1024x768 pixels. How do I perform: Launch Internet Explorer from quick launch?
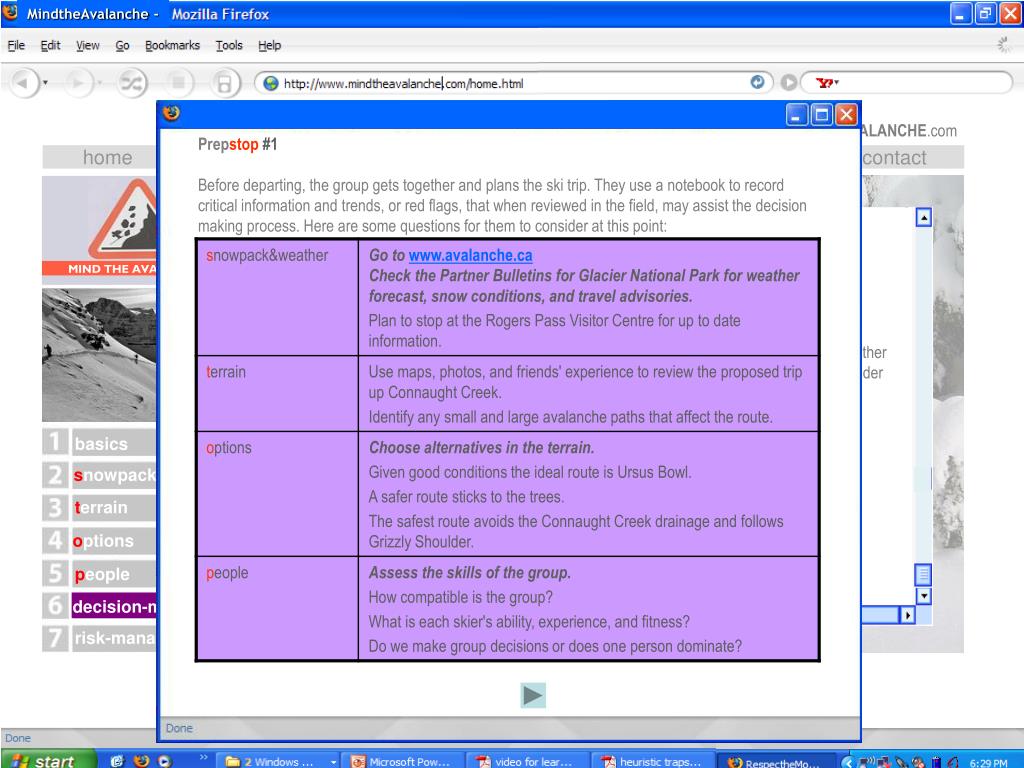click(118, 761)
